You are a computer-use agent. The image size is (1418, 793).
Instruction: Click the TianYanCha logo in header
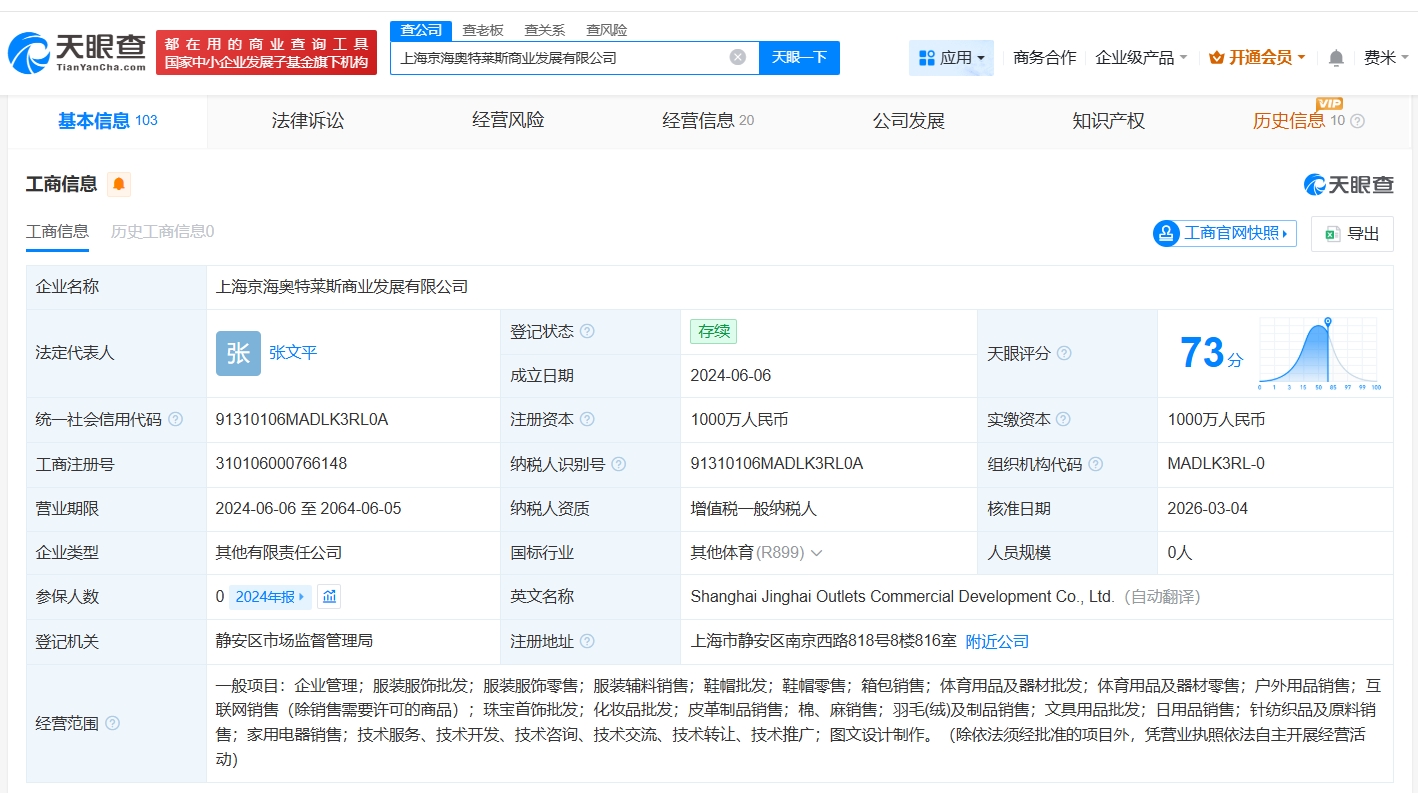pos(77,53)
